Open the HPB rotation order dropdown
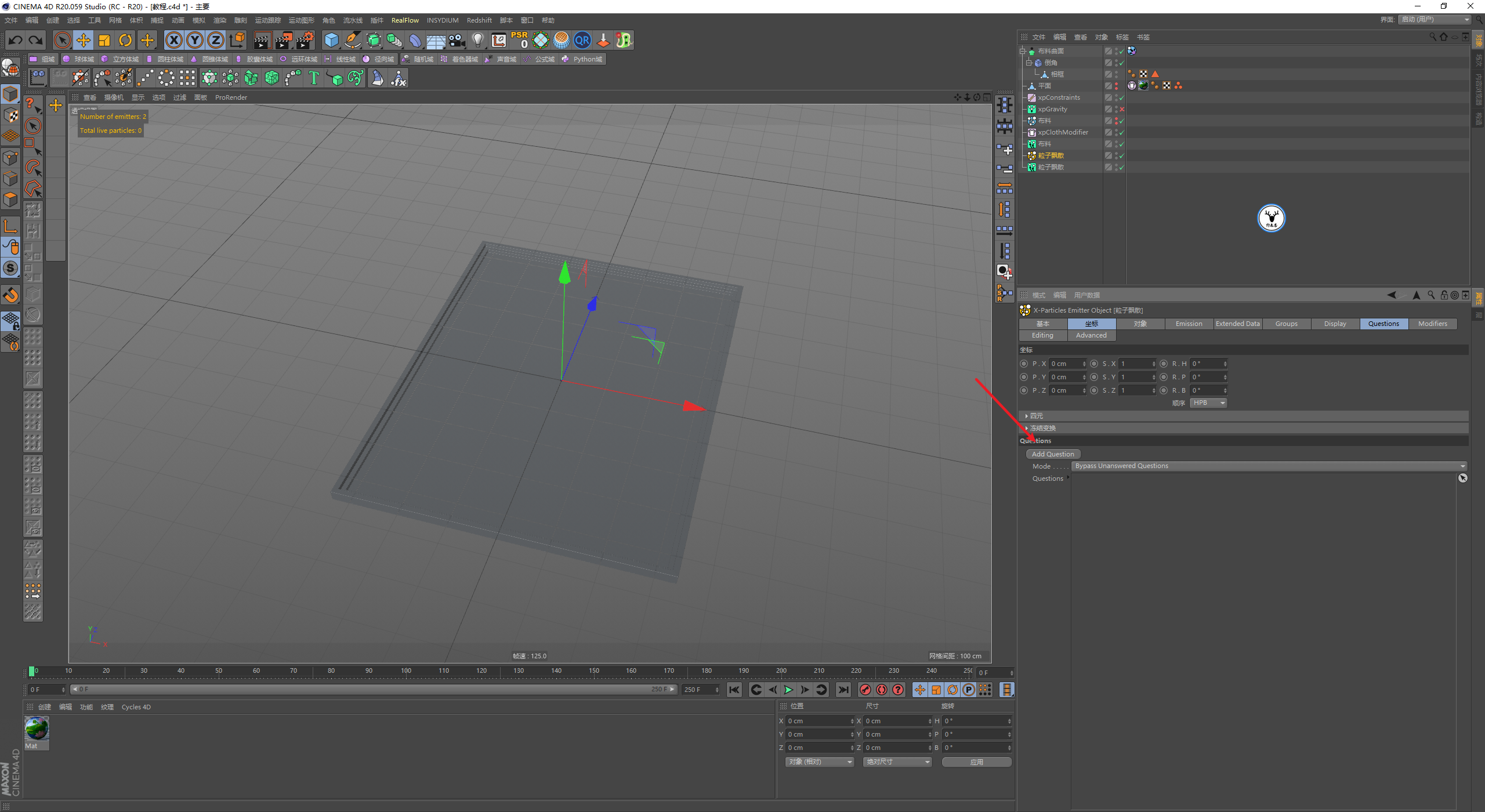The image size is (1485, 812). click(x=1208, y=403)
